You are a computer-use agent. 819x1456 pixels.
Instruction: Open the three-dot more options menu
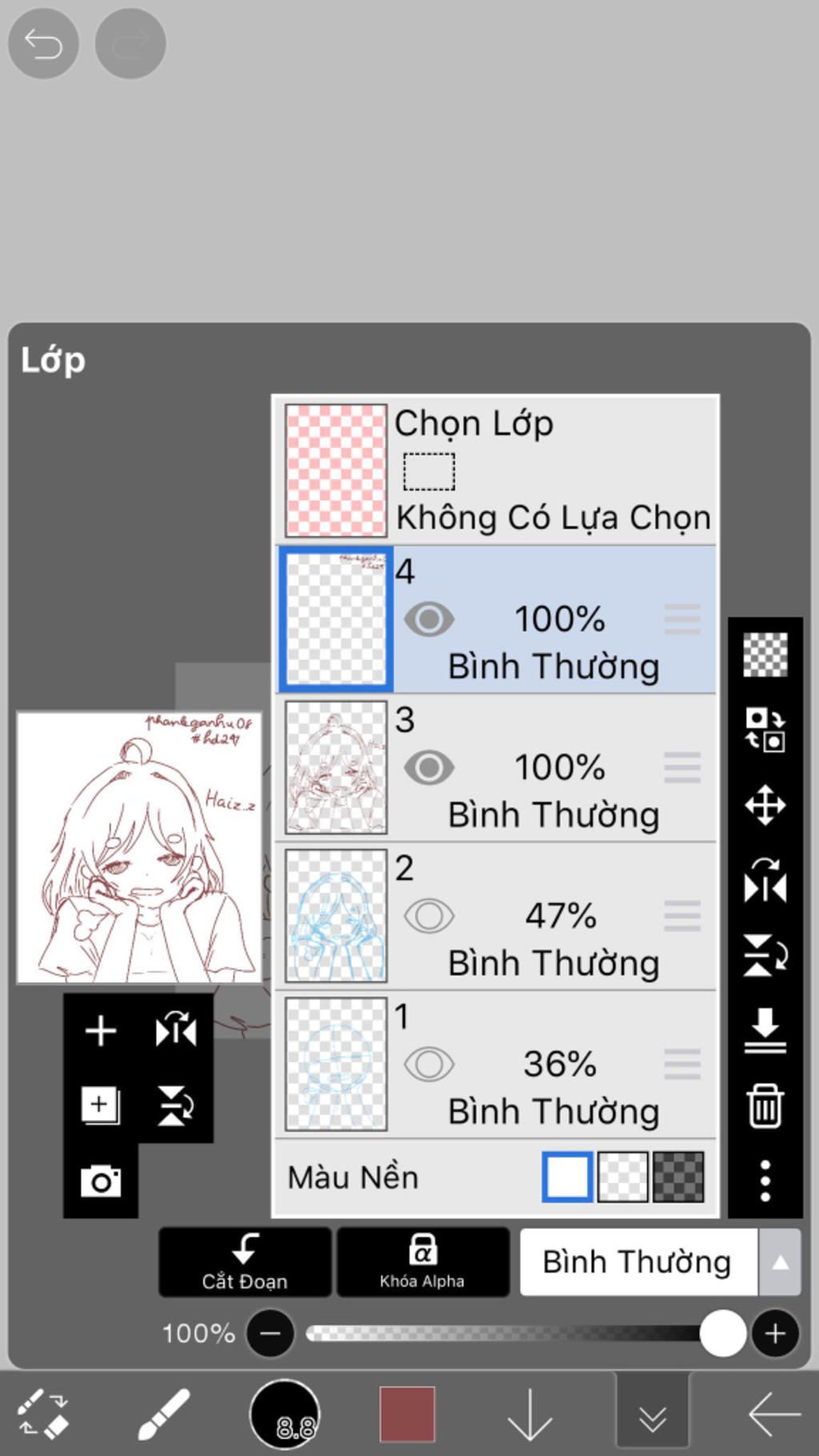[x=765, y=1181]
